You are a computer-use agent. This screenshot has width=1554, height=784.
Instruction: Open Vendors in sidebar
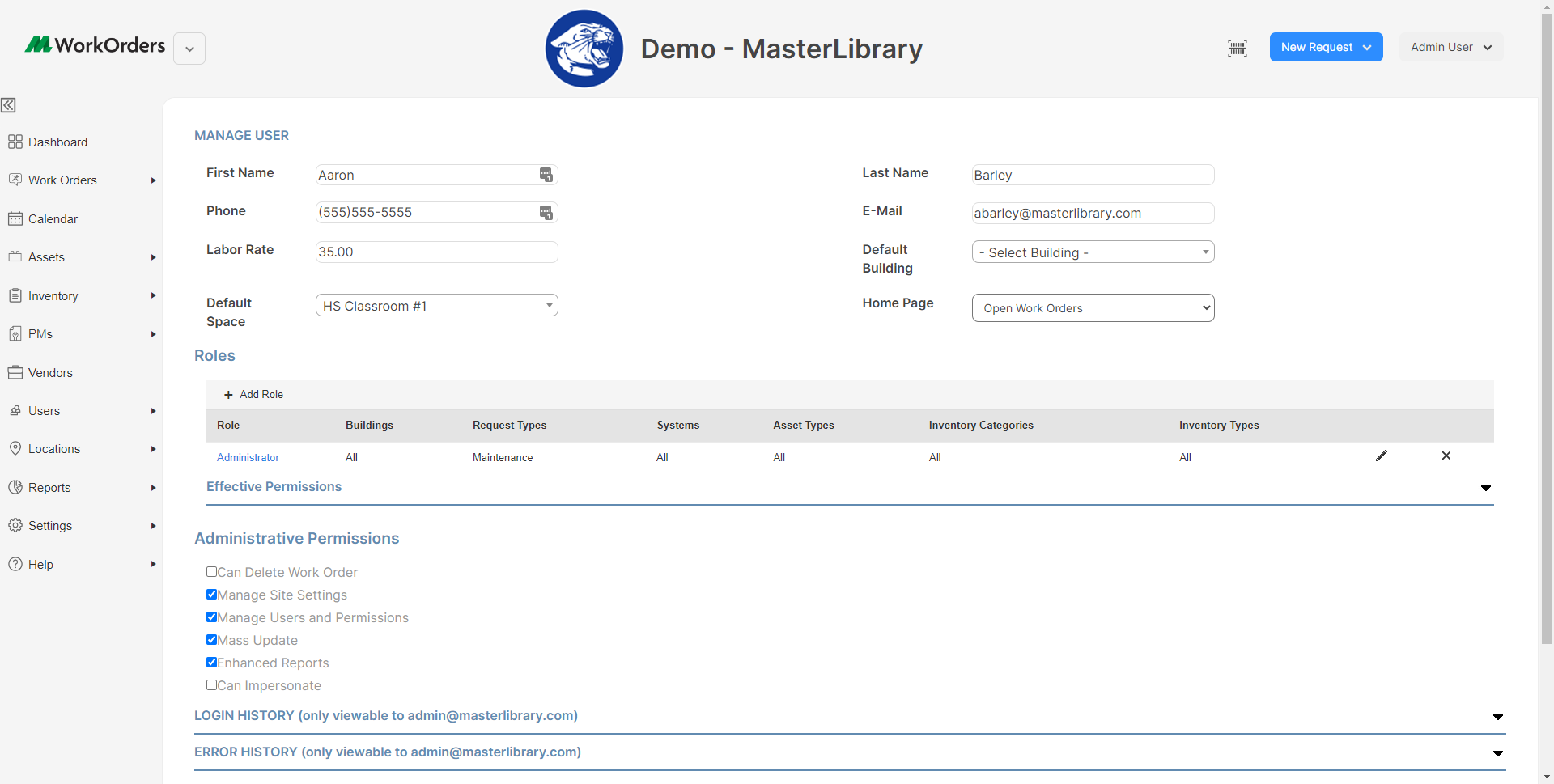point(50,372)
